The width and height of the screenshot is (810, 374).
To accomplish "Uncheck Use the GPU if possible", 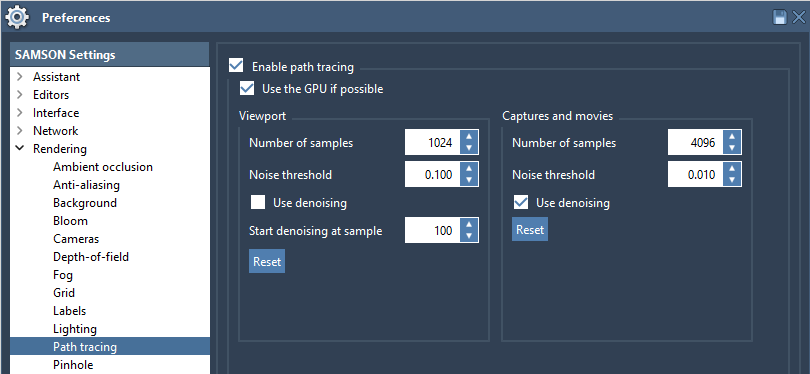I will point(247,88).
